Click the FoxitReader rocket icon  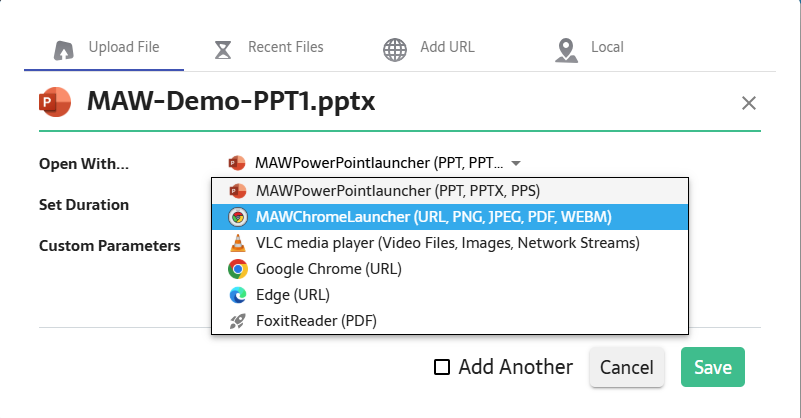pos(237,321)
